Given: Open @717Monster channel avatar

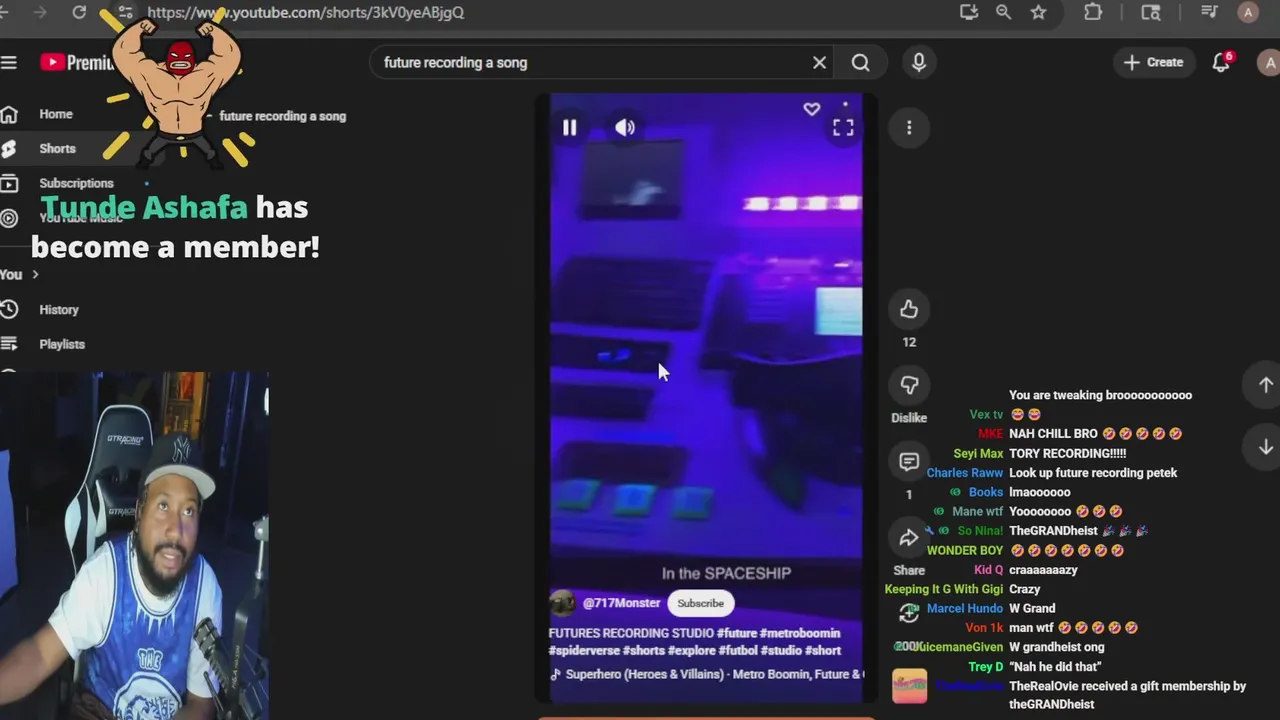Looking at the screenshot, I should click(562, 603).
